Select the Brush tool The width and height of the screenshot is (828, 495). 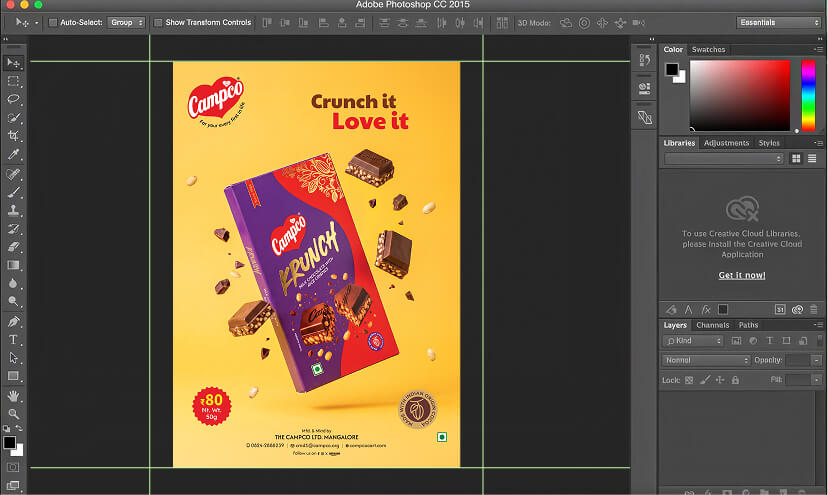[x=13, y=192]
